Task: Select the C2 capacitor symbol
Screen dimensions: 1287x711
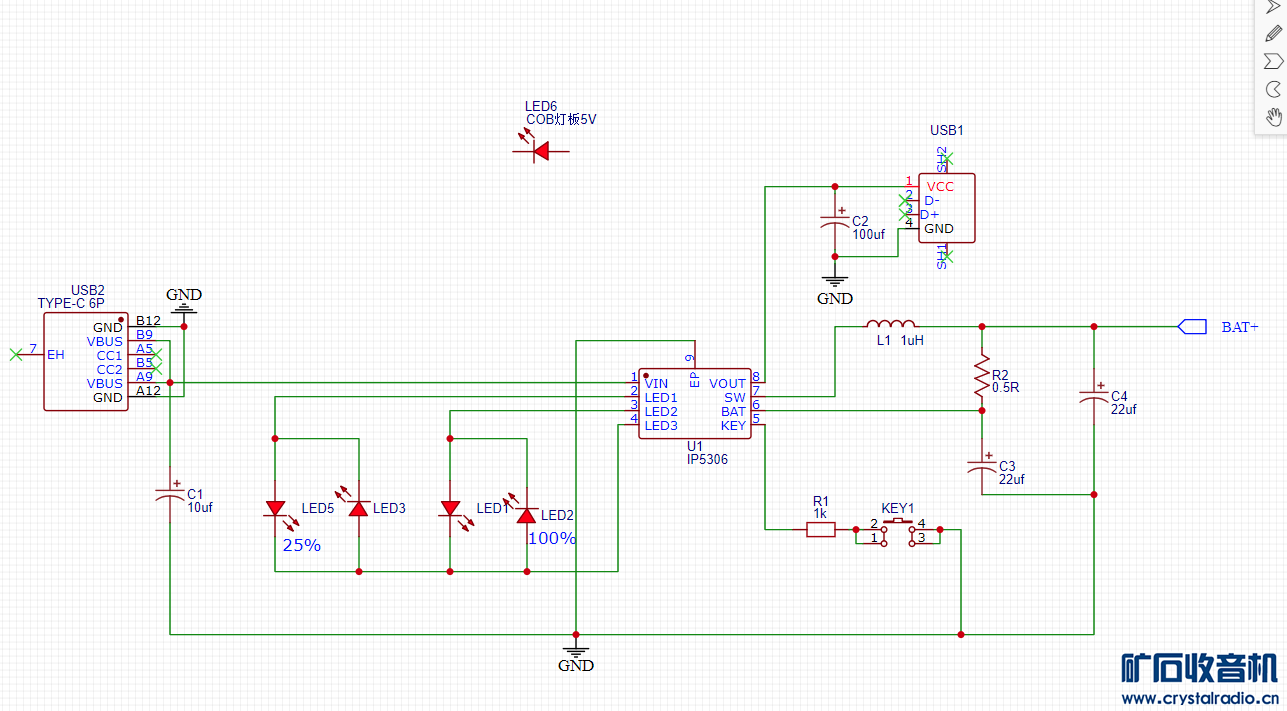Action: (834, 221)
